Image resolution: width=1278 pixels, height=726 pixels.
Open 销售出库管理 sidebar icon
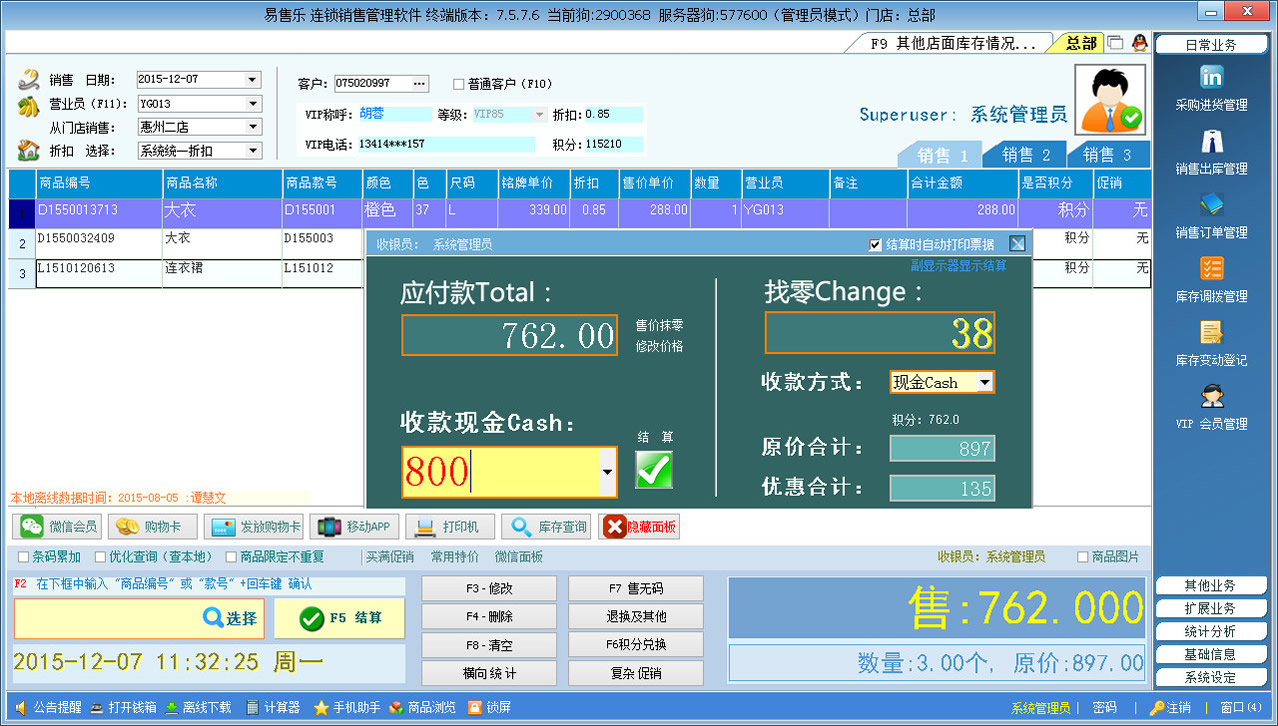(x=1211, y=142)
